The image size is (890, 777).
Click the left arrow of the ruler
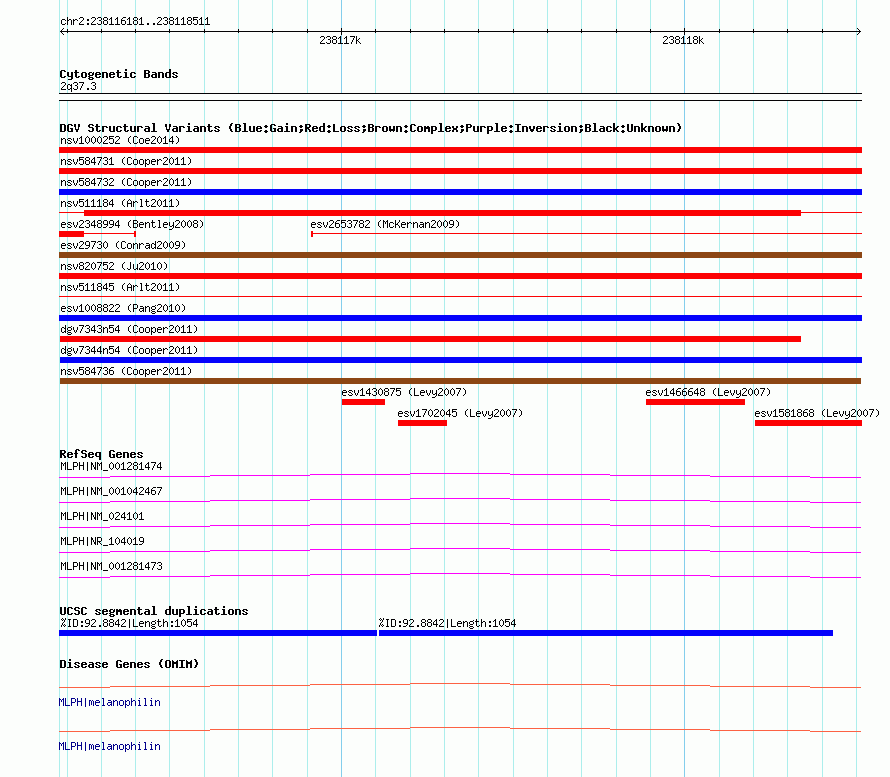click(63, 32)
